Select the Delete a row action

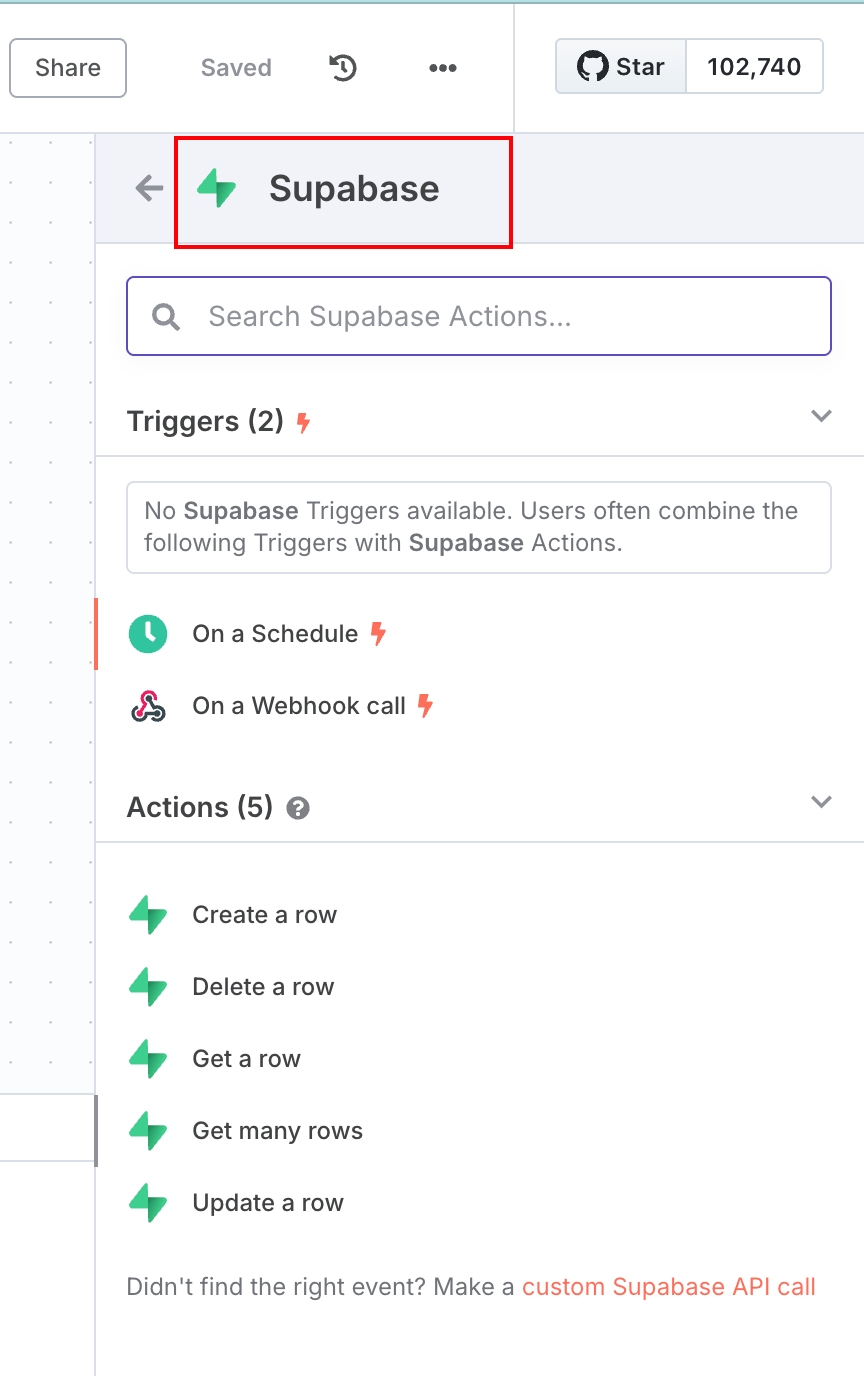(480, 987)
